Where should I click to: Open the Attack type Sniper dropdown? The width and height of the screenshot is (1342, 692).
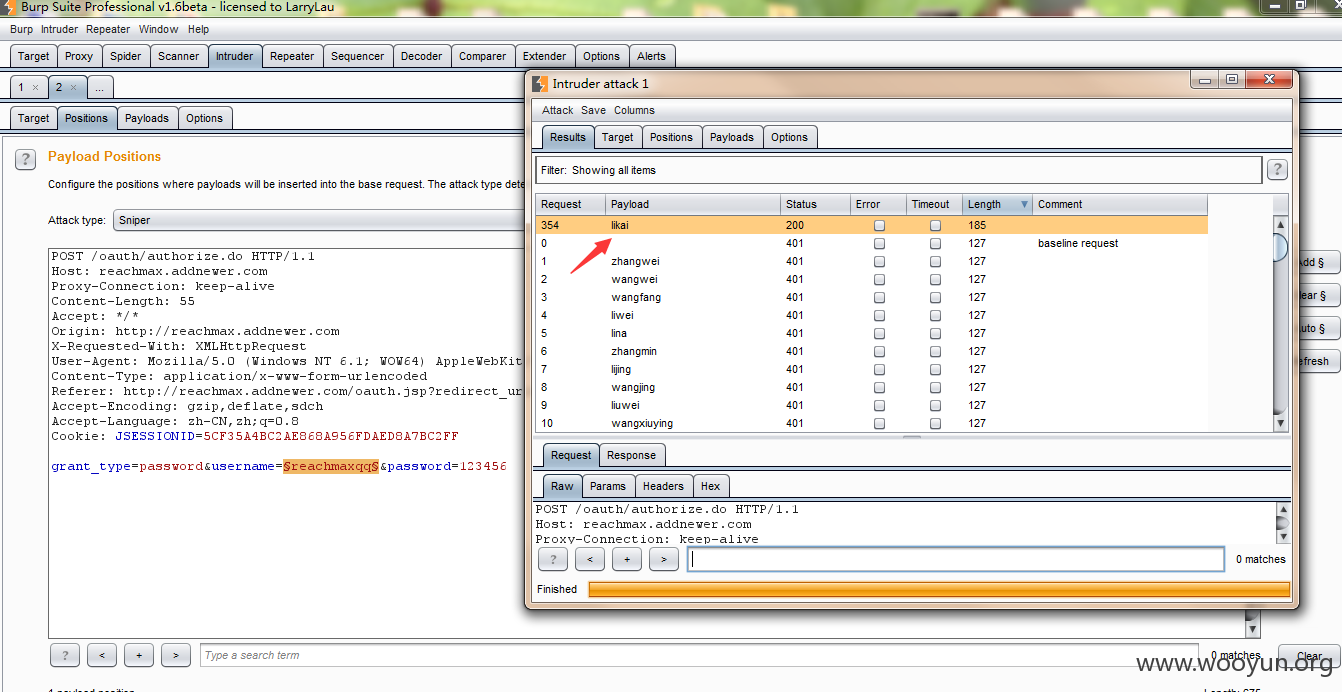coord(318,220)
